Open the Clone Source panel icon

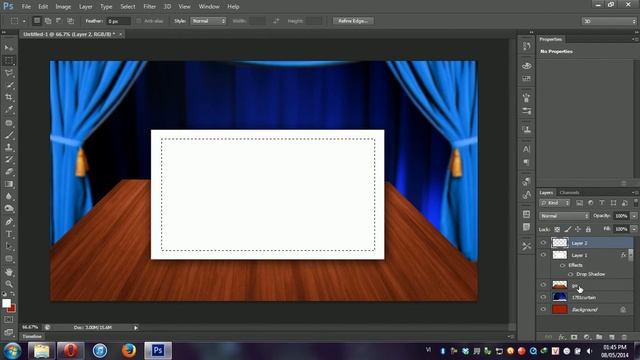tap(527, 130)
